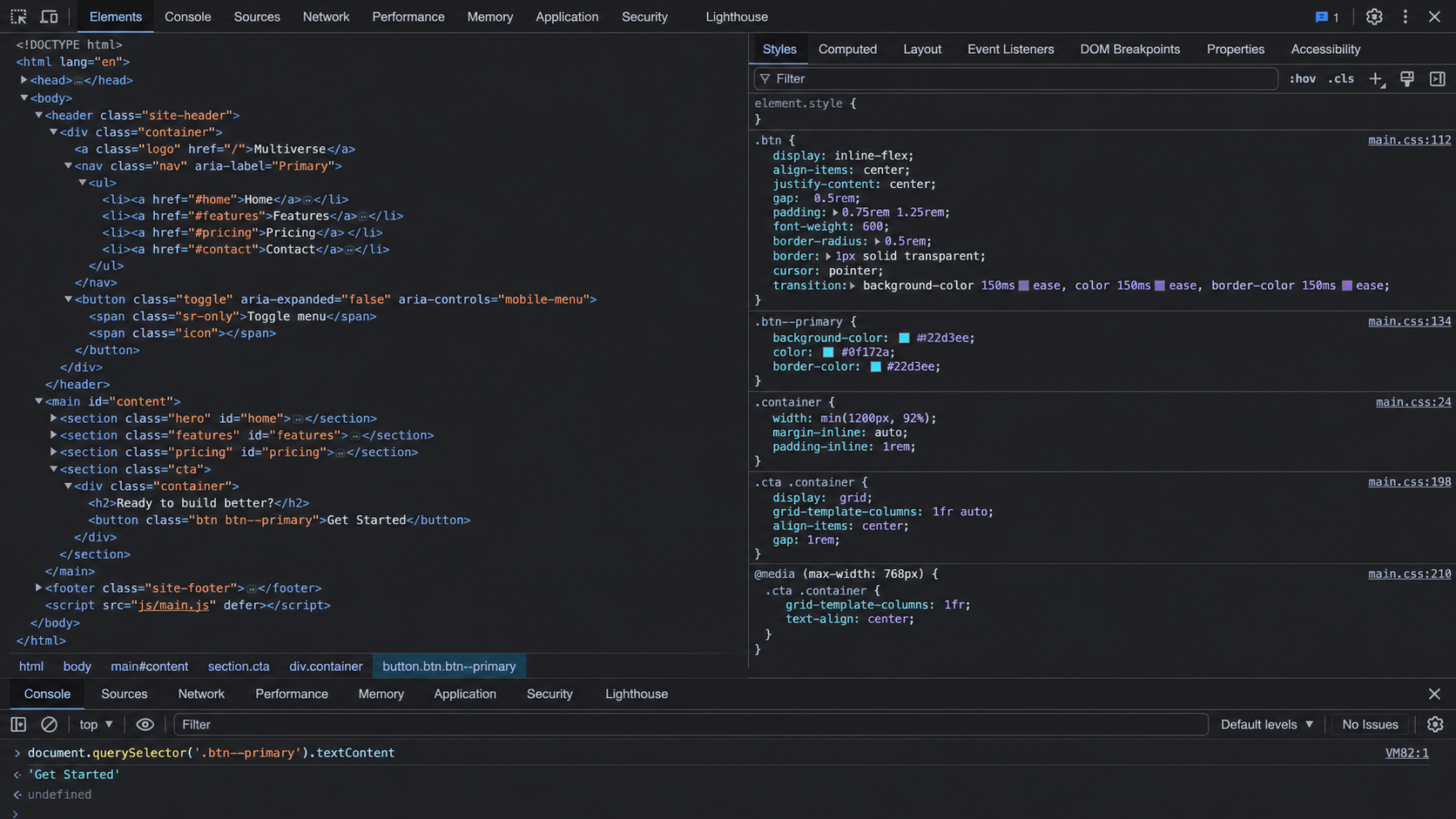1456x819 pixels.
Task: Click the No Issues button
Action: (x=1370, y=724)
